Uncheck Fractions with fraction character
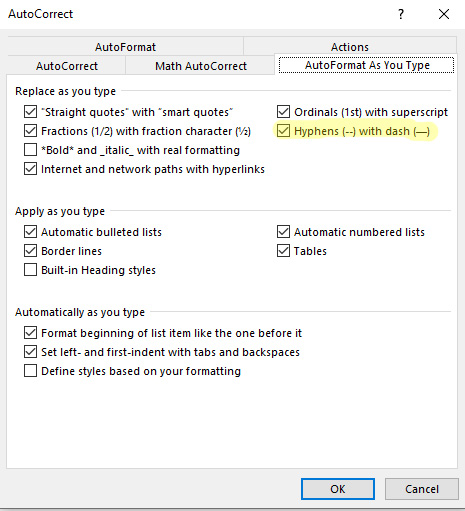The image size is (465, 511). coord(30,131)
